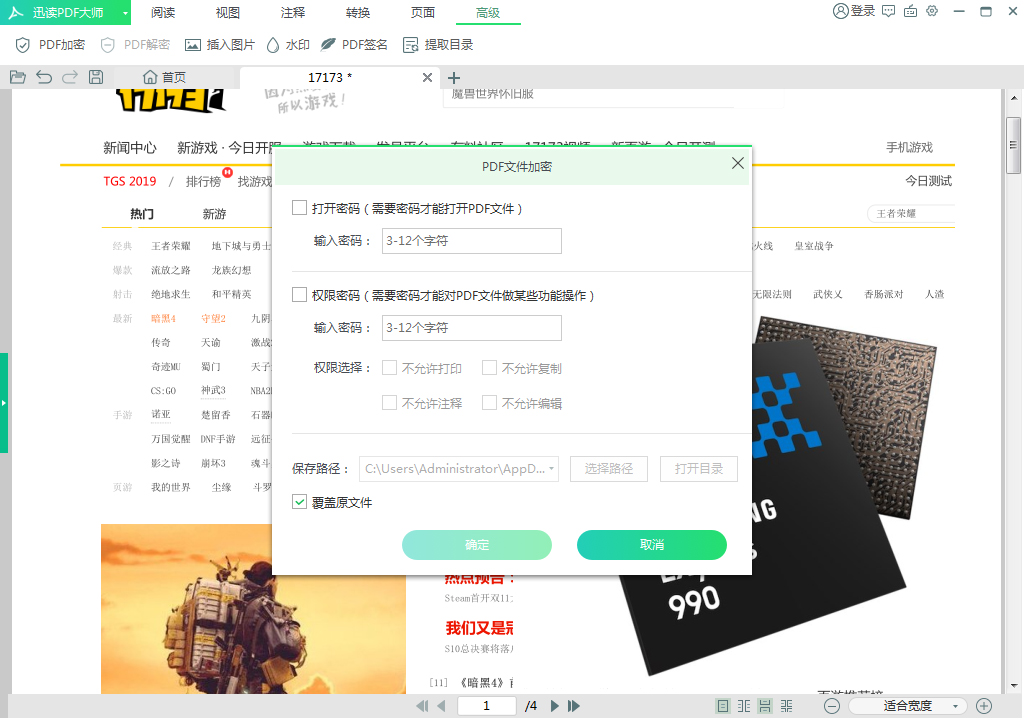The image size is (1024, 720).
Task: Click the undo arrow icon
Action: (x=45, y=77)
